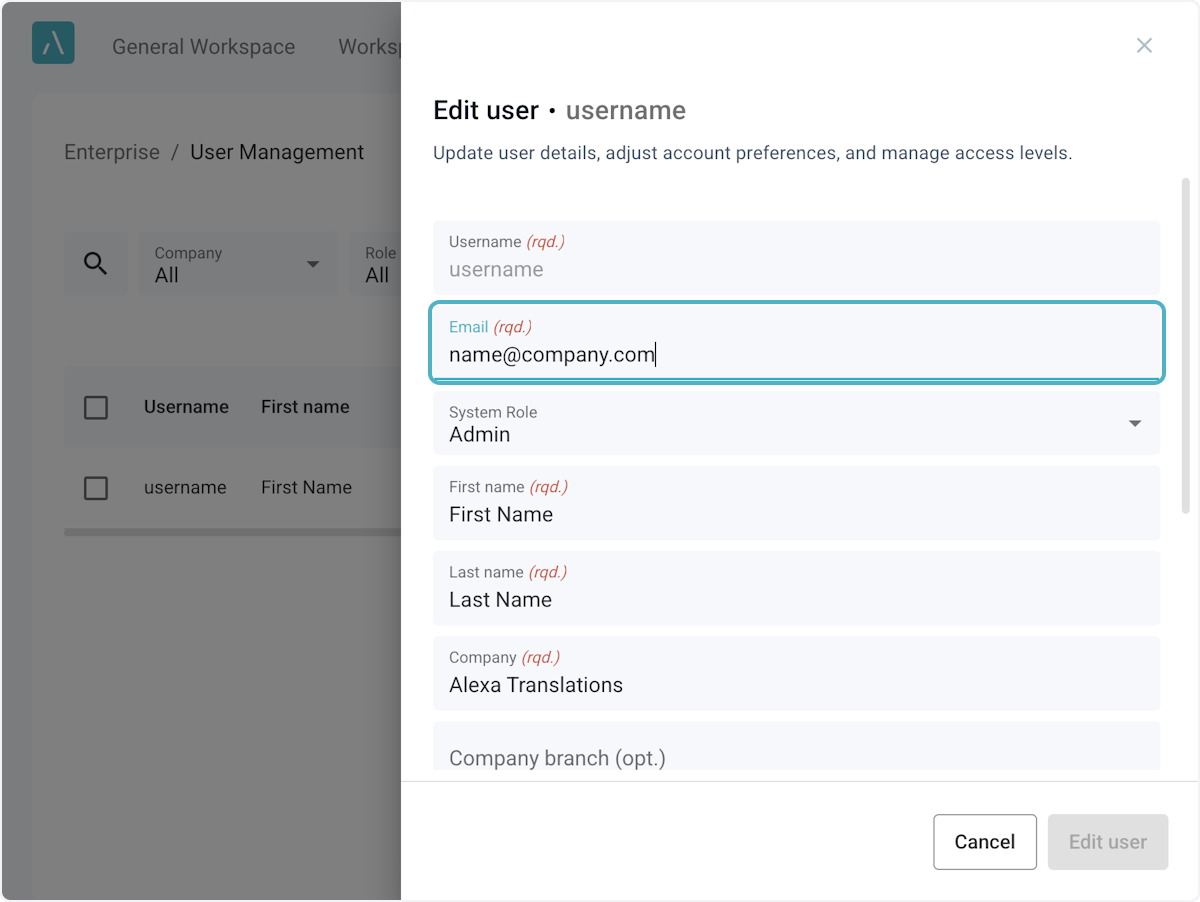Close the Edit user panel
Viewport: 1200px width, 902px height.
point(1144,46)
